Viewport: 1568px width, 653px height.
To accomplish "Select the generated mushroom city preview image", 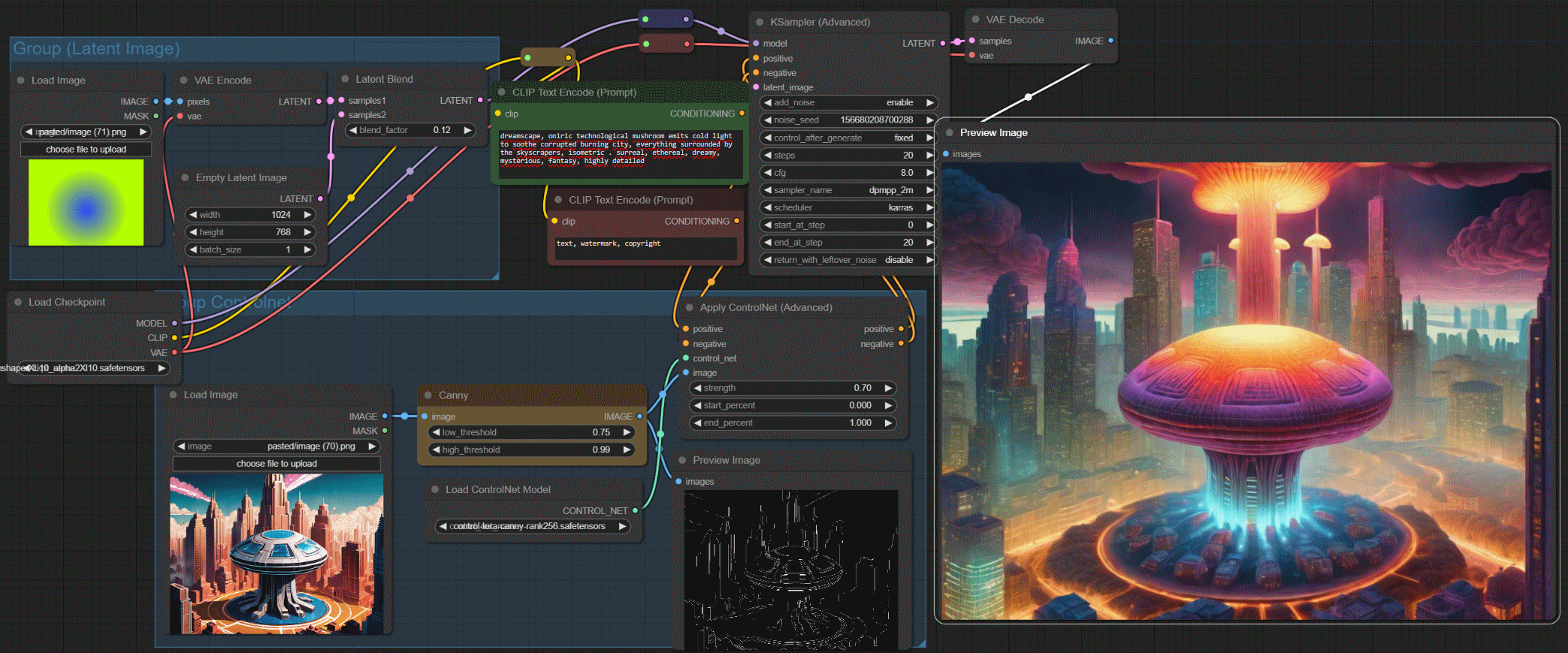I will pos(1246,391).
